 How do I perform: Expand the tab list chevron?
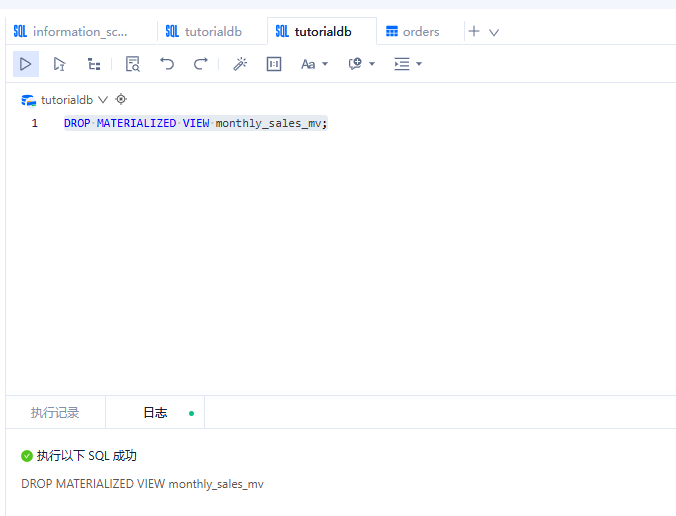click(494, 32)
